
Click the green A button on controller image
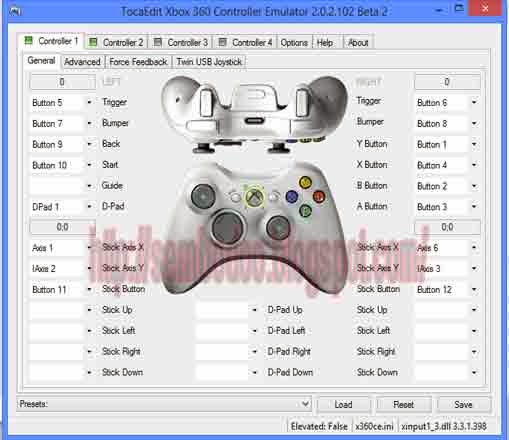305,210
